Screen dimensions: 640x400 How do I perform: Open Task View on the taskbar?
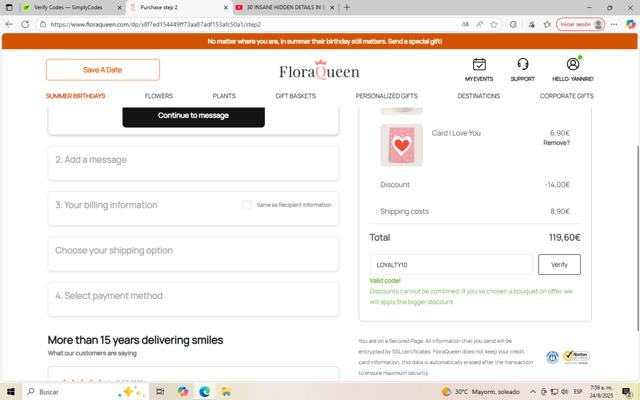pos(160,392)
